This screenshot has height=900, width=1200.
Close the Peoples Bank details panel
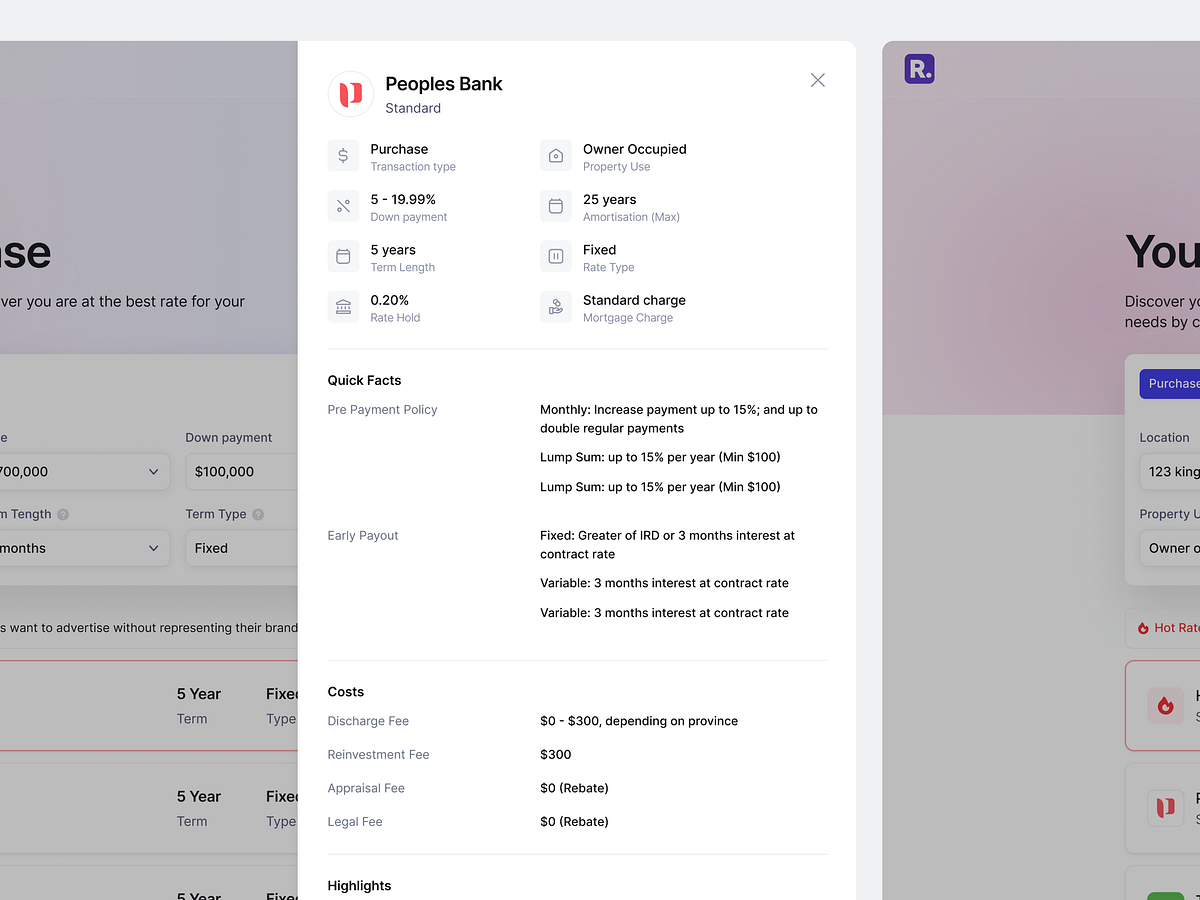[818, 80]
